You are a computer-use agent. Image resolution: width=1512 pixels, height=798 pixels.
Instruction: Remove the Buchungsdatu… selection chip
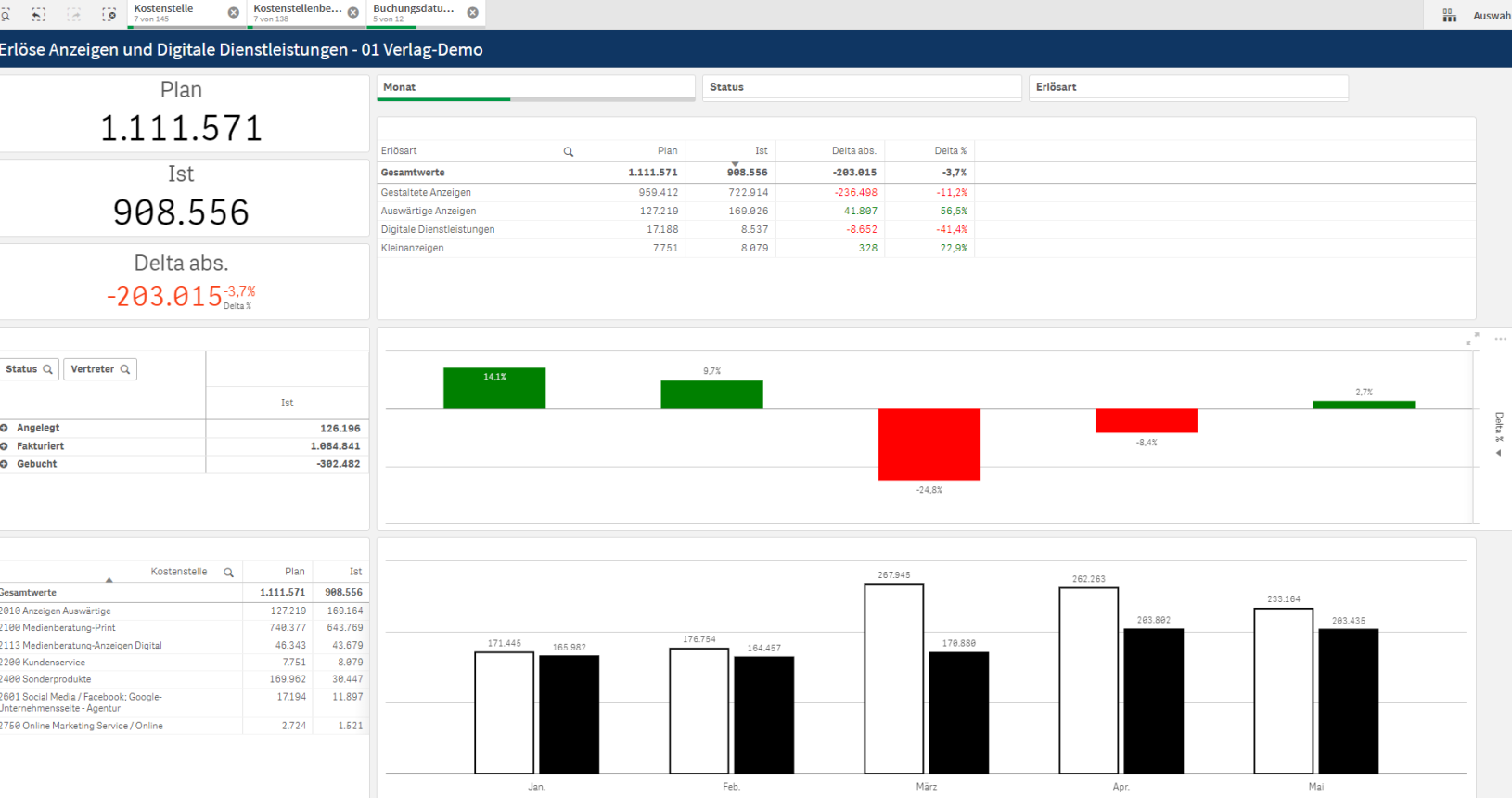pyautogui.click(x=472, y=13)
